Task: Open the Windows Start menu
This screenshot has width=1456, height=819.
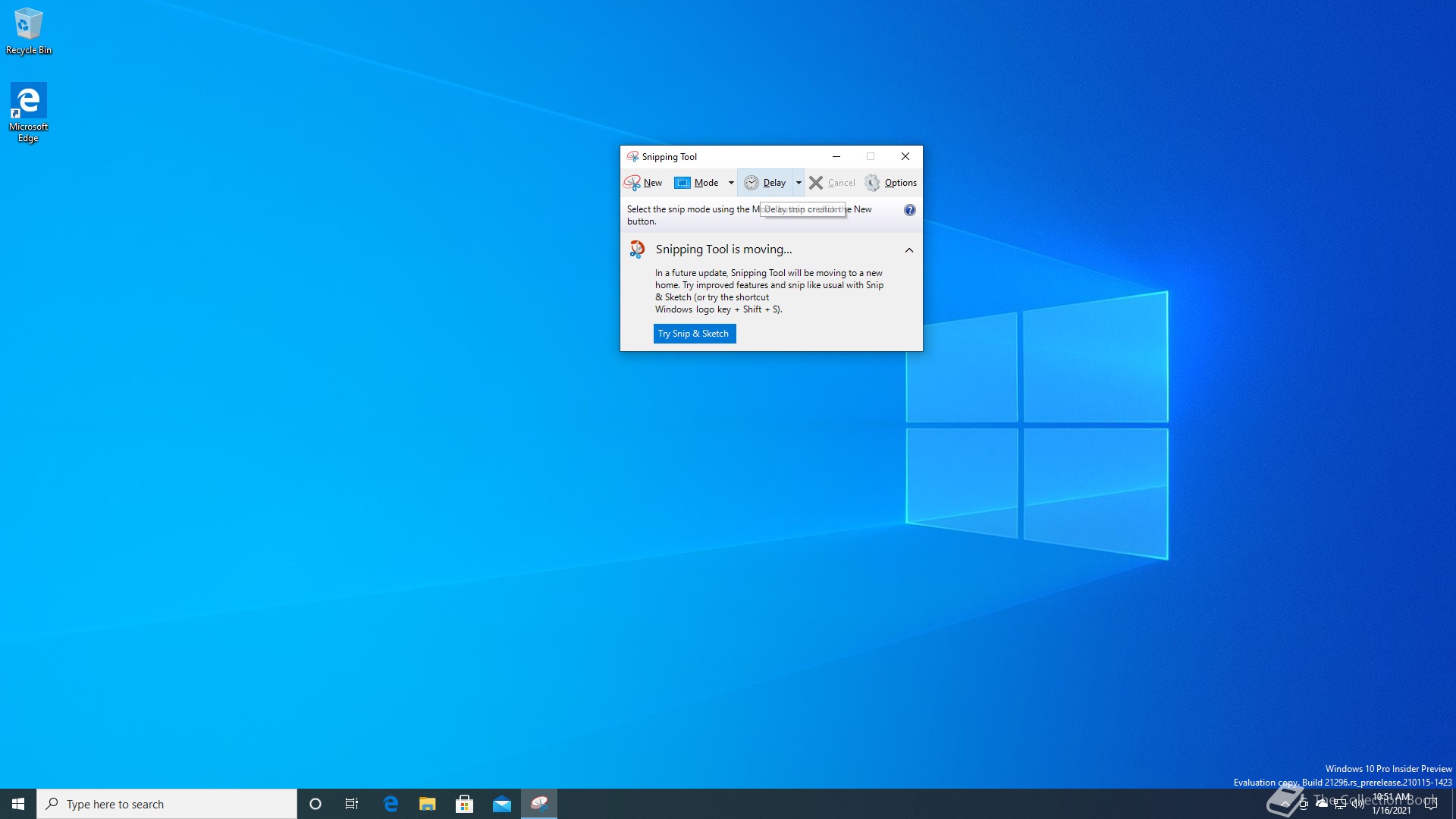Action: [18, 804]
